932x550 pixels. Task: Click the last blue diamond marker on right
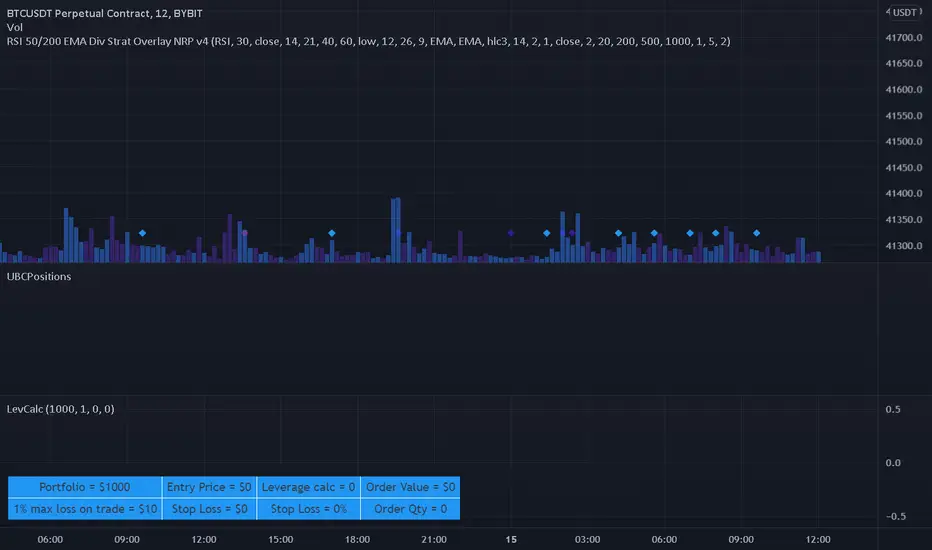756,233
